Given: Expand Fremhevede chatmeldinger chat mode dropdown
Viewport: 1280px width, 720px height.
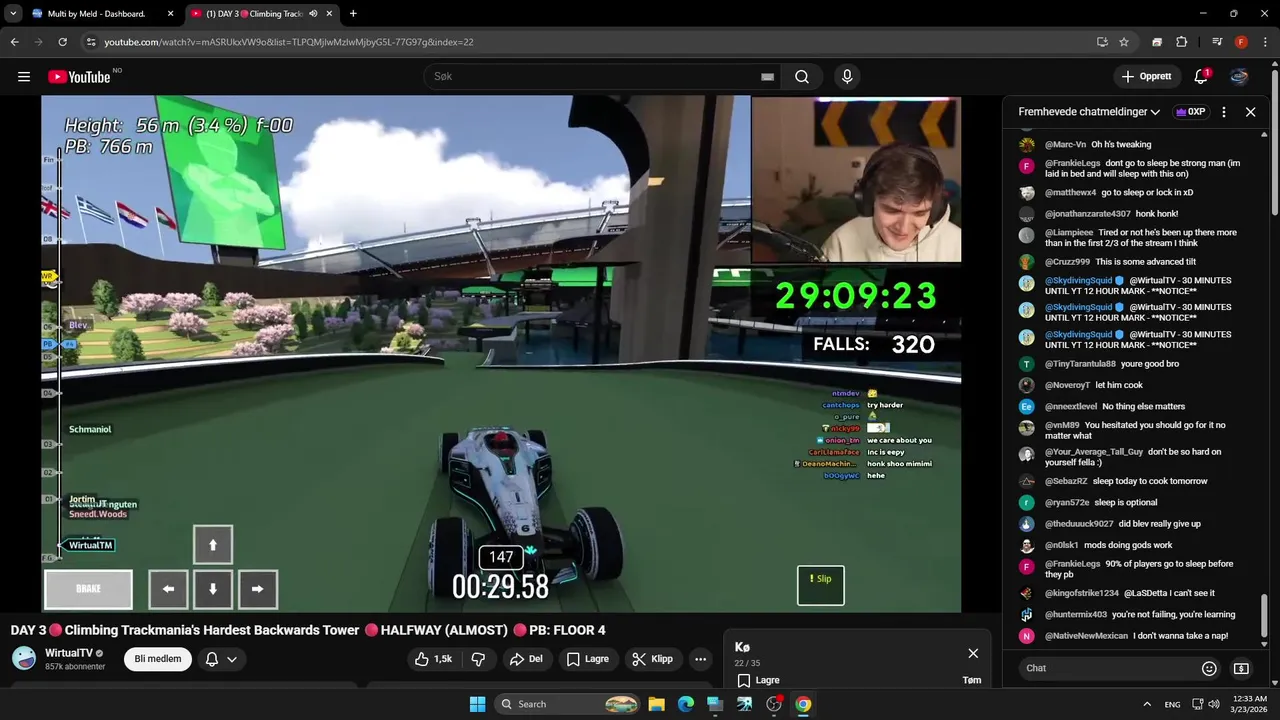Looking at the screenshot, I should pyautogui.click(x=1089, y=112).
